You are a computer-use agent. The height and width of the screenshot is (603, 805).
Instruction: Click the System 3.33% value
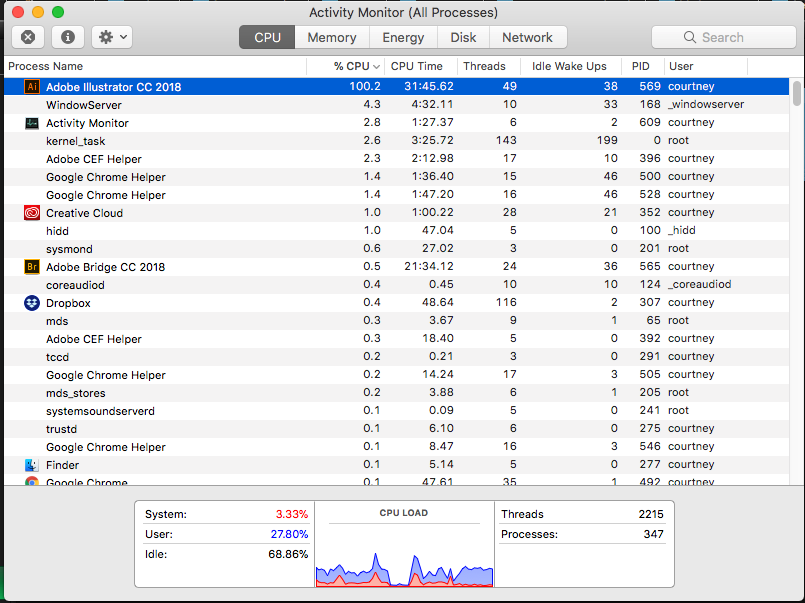coord(292,514)
